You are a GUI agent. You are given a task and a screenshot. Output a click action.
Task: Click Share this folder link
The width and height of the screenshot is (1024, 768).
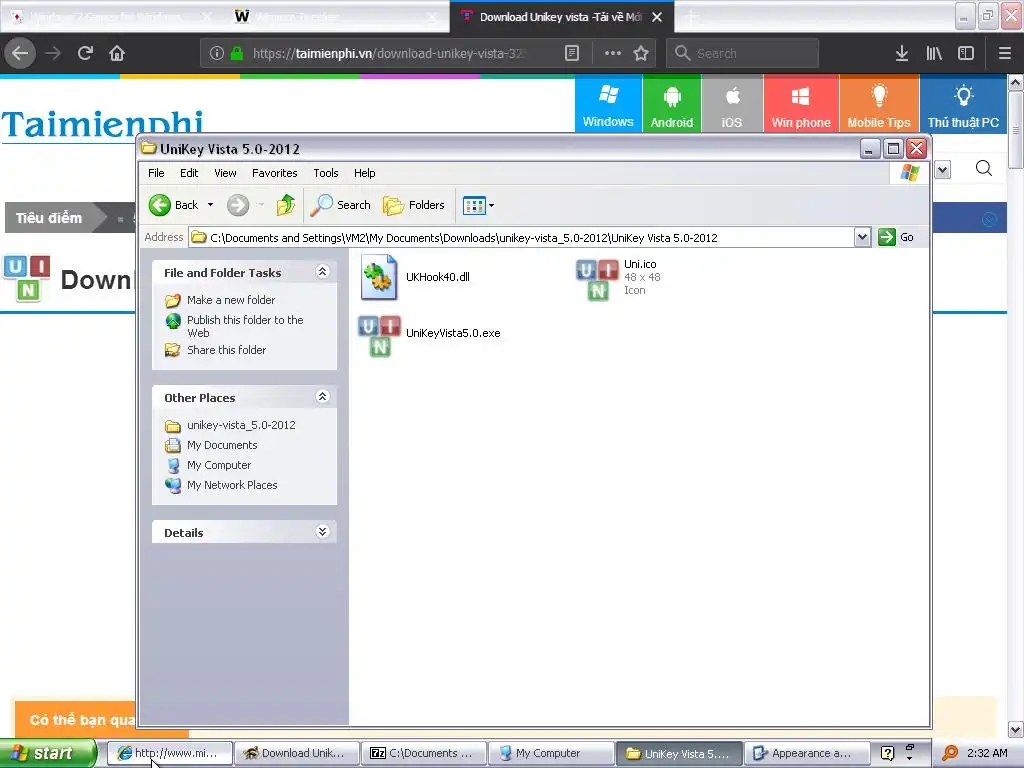(227, 350)
